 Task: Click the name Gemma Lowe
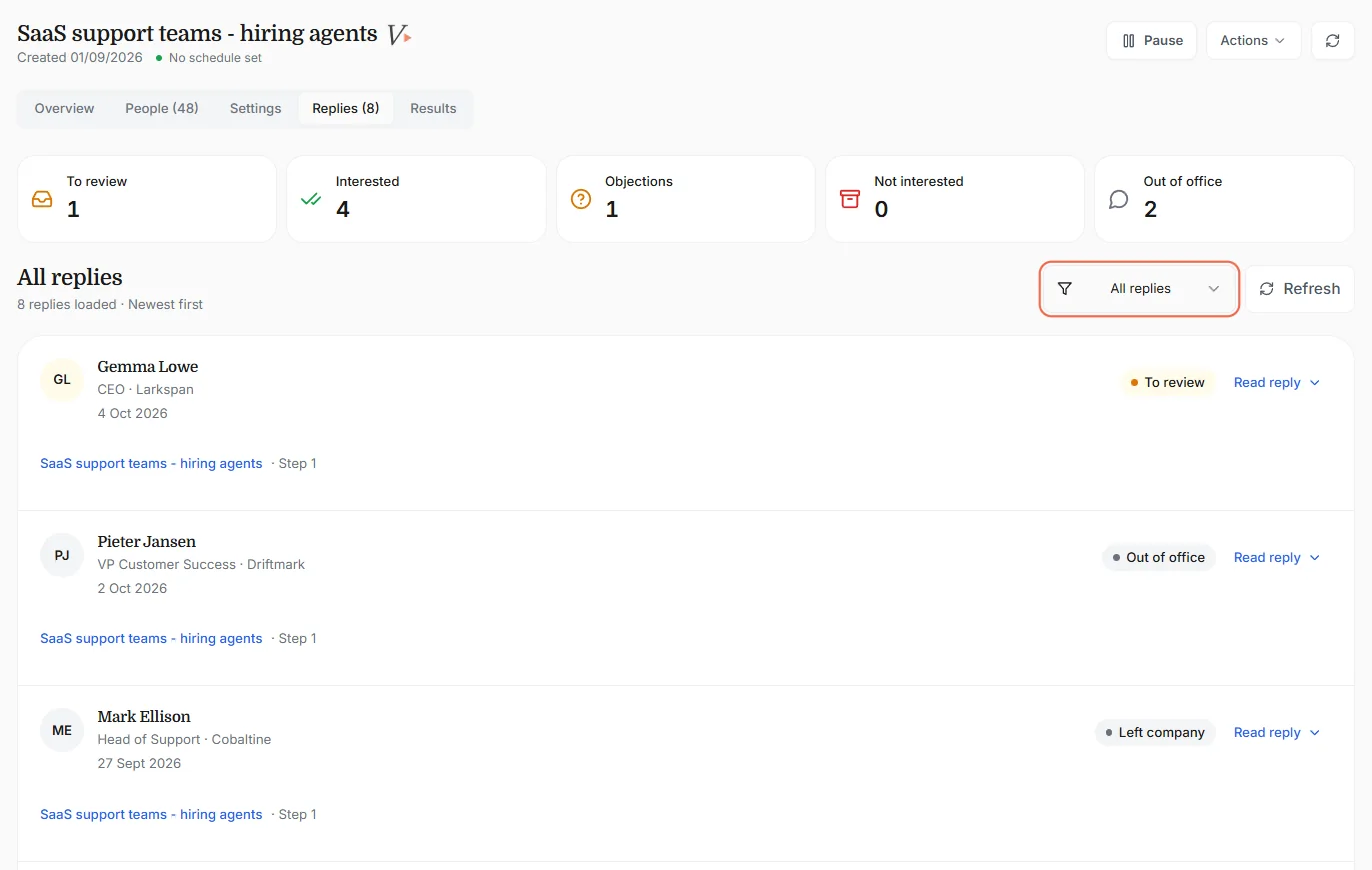[x=148, y=367]
